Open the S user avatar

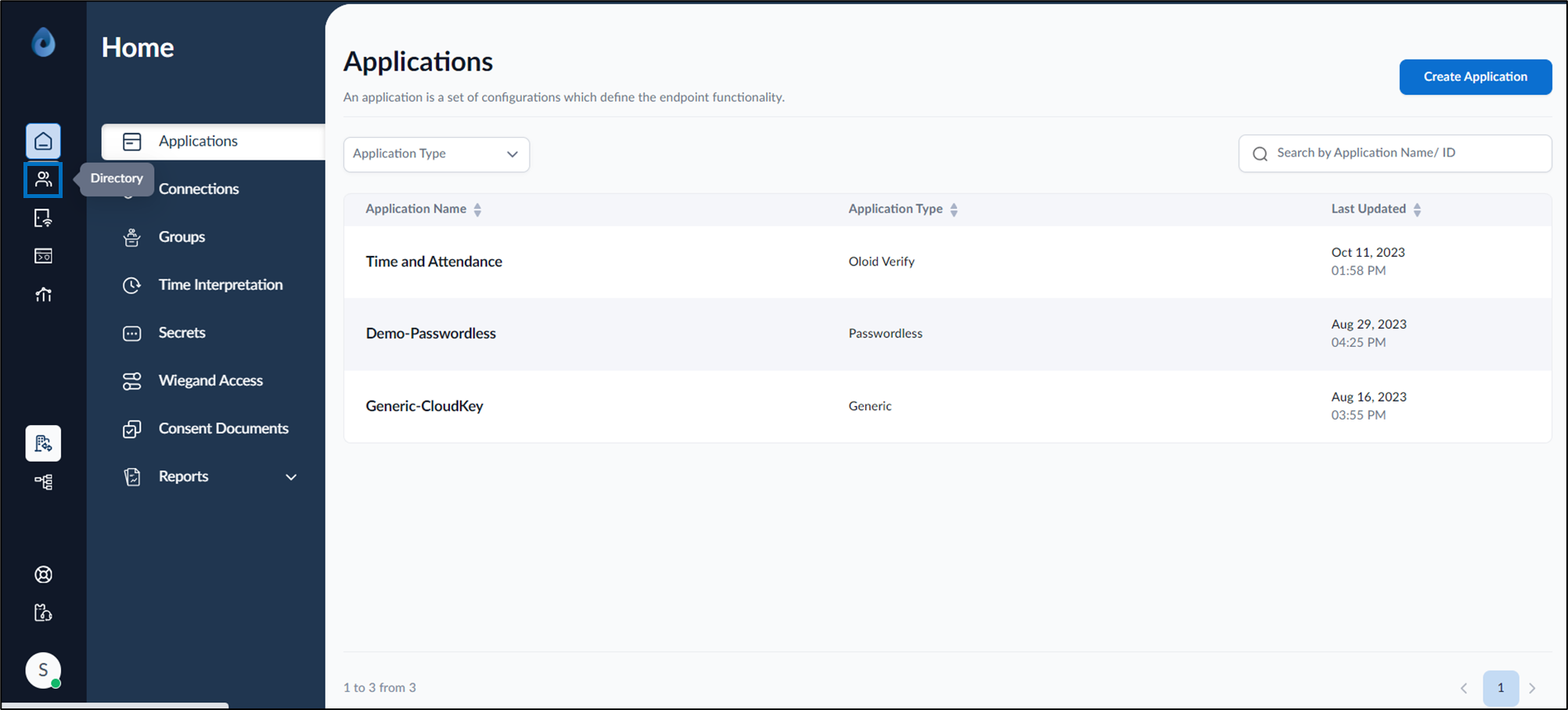pyautogui.click(x=43, y=670)
